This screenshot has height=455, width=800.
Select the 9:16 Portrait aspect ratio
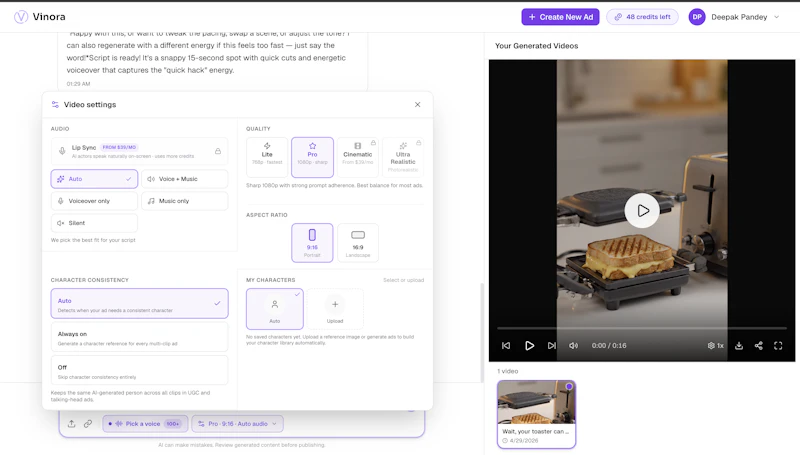pos(312,243)
